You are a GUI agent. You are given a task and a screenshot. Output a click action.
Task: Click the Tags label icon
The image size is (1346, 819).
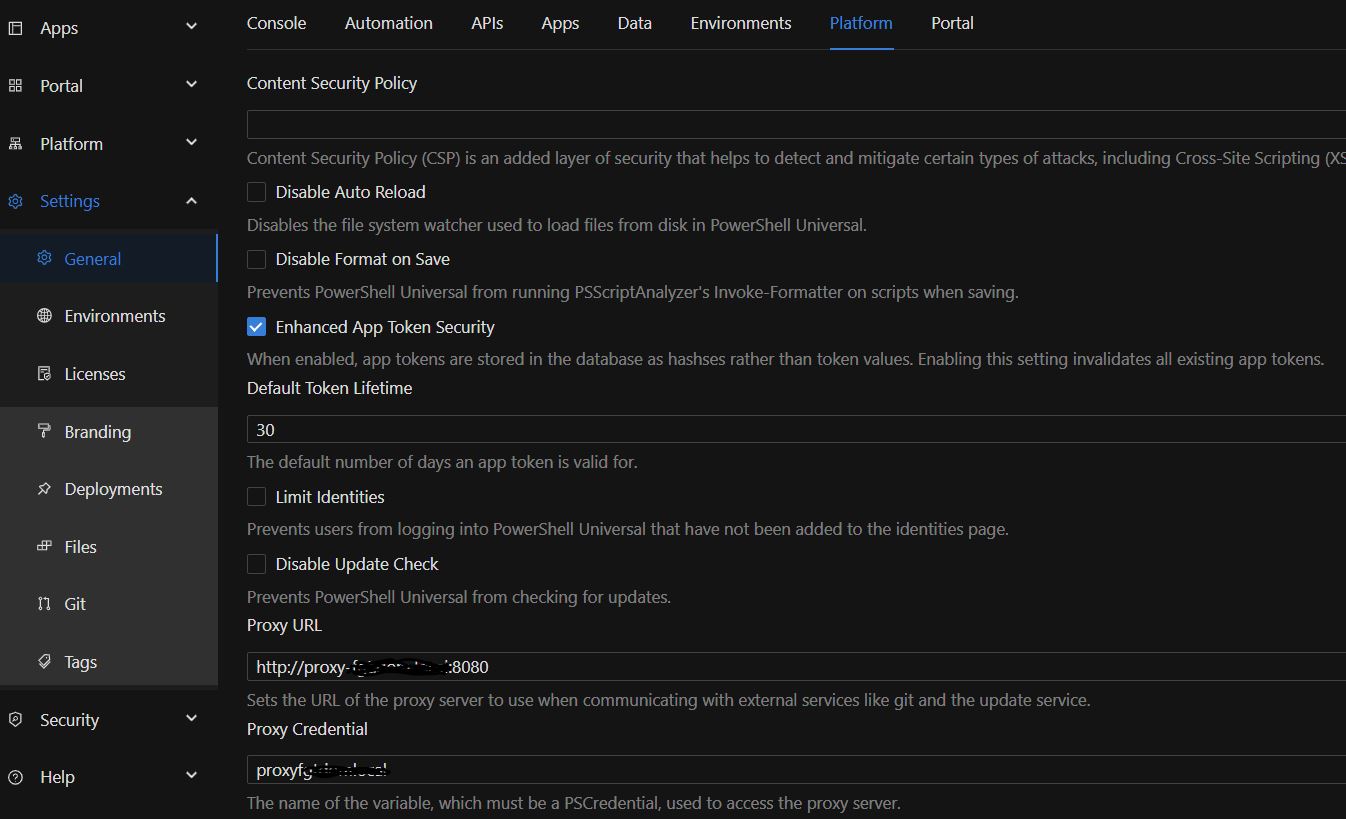pos(44,661)
